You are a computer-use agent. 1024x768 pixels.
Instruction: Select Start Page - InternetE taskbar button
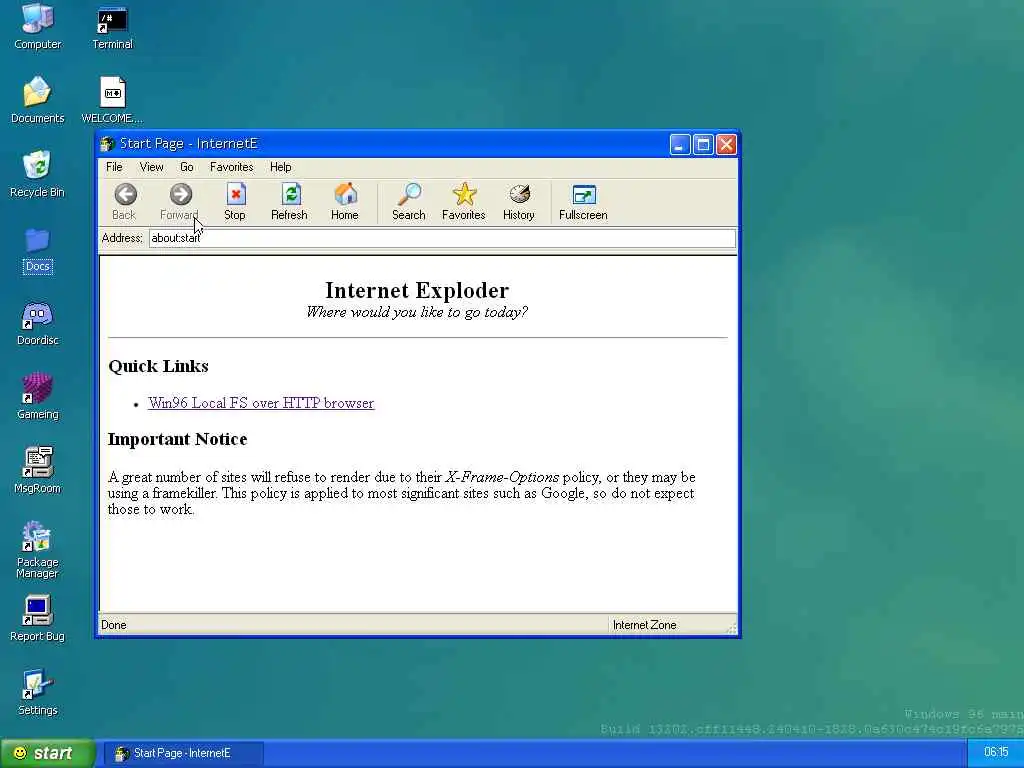[184, 753]
